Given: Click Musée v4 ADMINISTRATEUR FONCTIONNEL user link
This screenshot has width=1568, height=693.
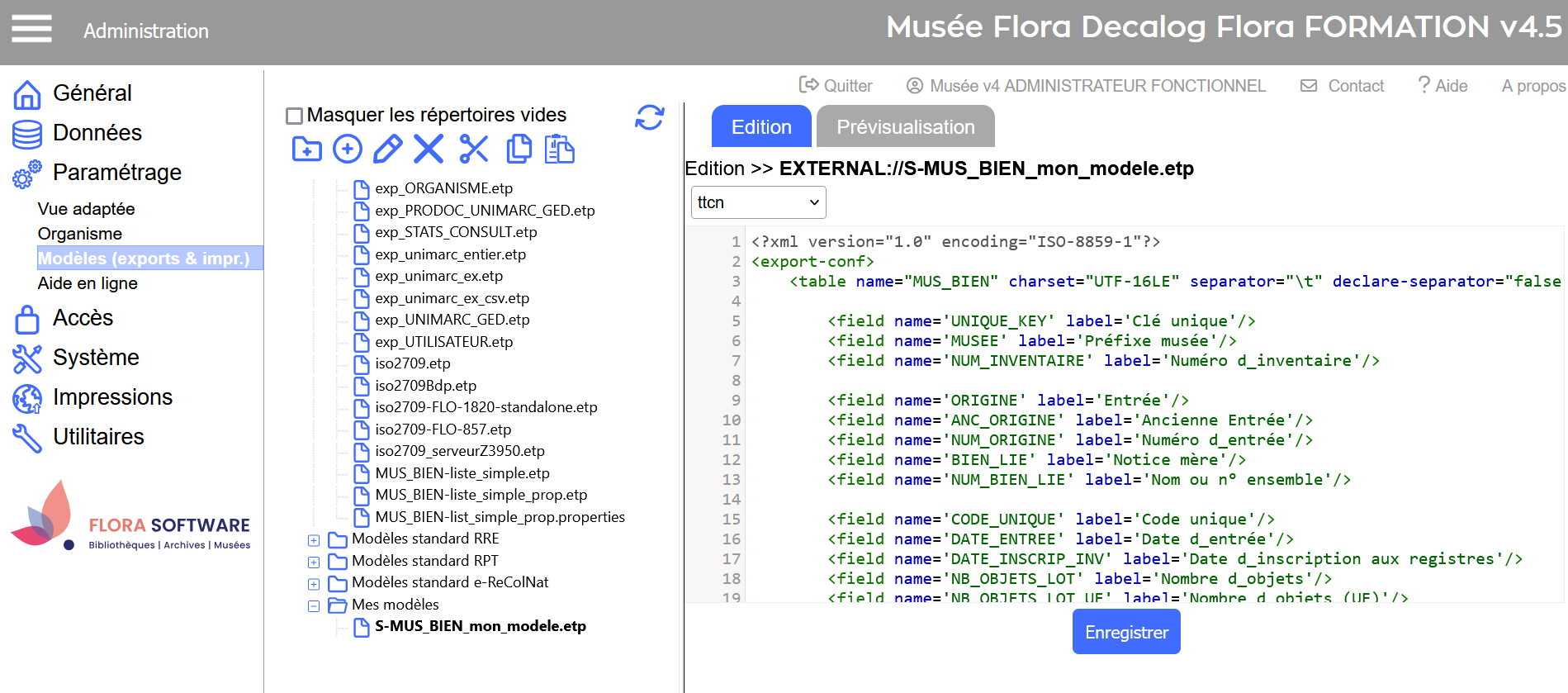Looking at the screenshot, I should [x=1097, y=86].
